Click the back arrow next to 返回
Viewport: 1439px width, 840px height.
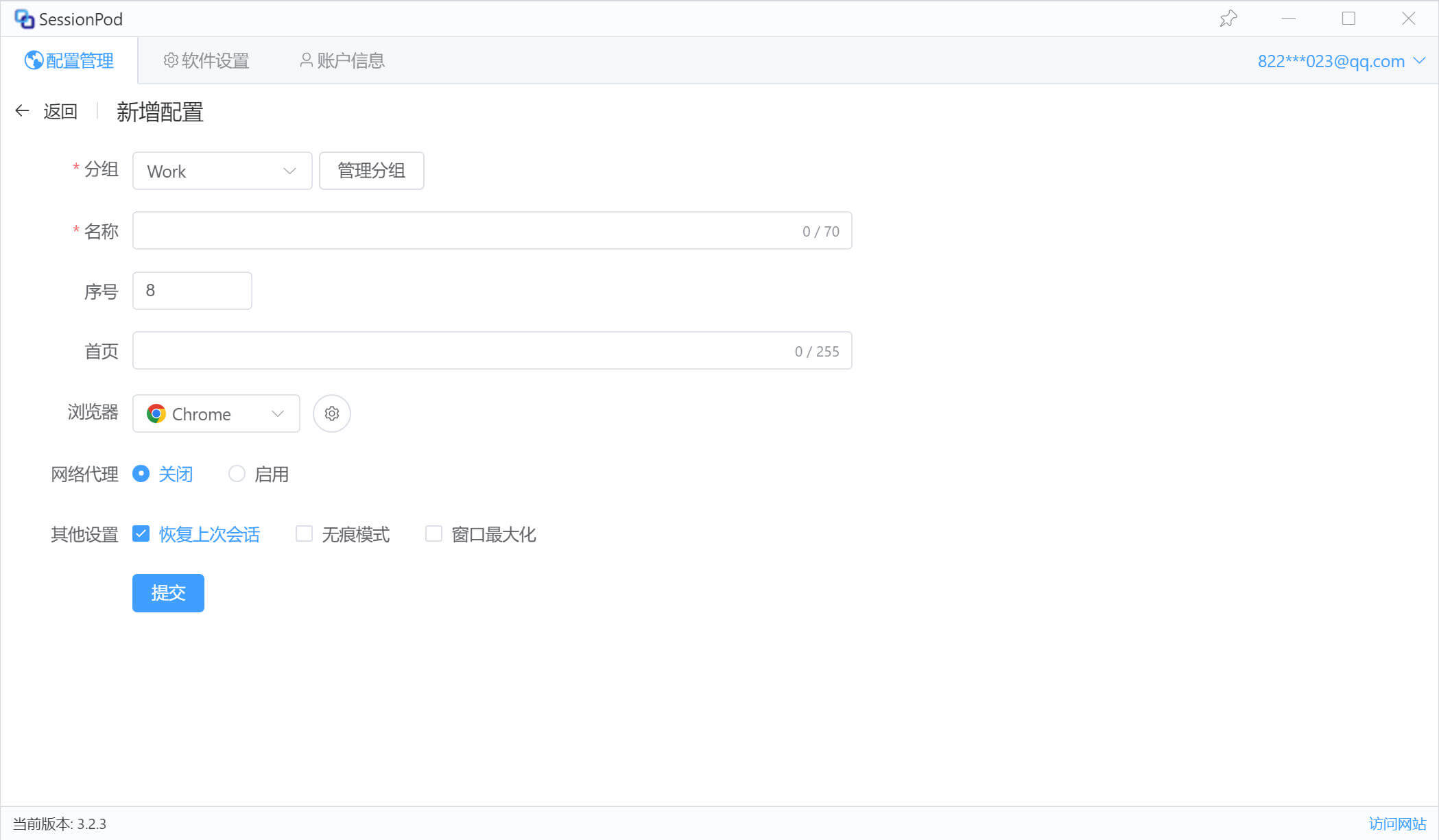tap(22, 111)
